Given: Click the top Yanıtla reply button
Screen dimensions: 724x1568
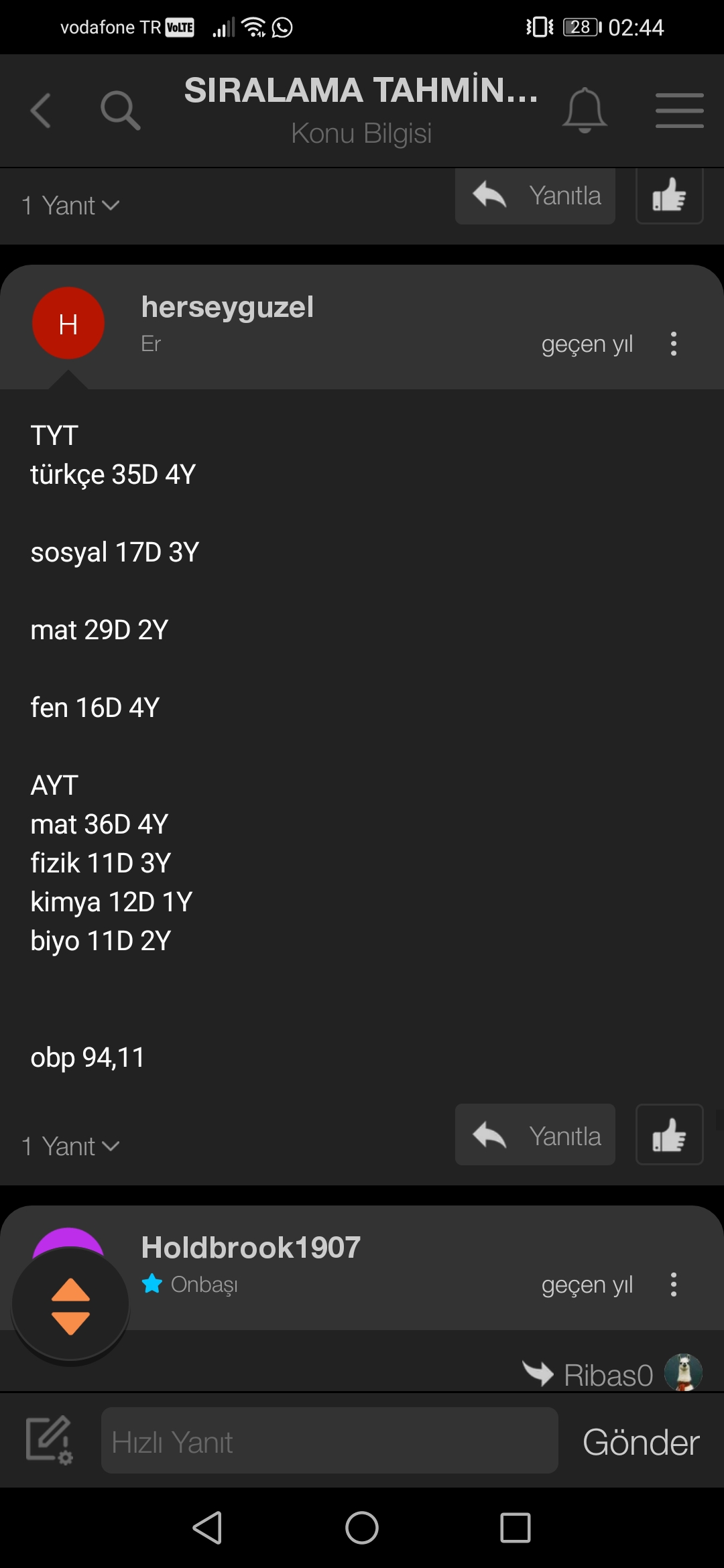Looking at the screenshot, I should pyautogui.click(x=535, y=196).
